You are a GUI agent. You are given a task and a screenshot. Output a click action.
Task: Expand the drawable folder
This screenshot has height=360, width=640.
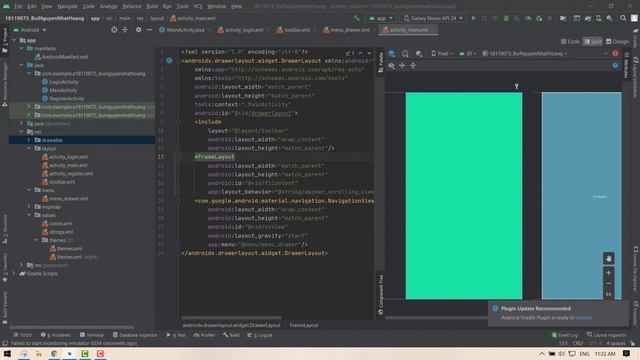[29, 140]
